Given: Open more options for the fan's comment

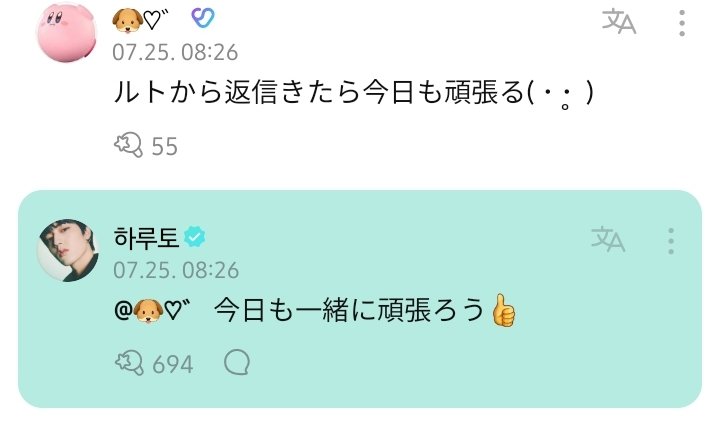Looking at the screenshot, I should click(x=682, y=22).
